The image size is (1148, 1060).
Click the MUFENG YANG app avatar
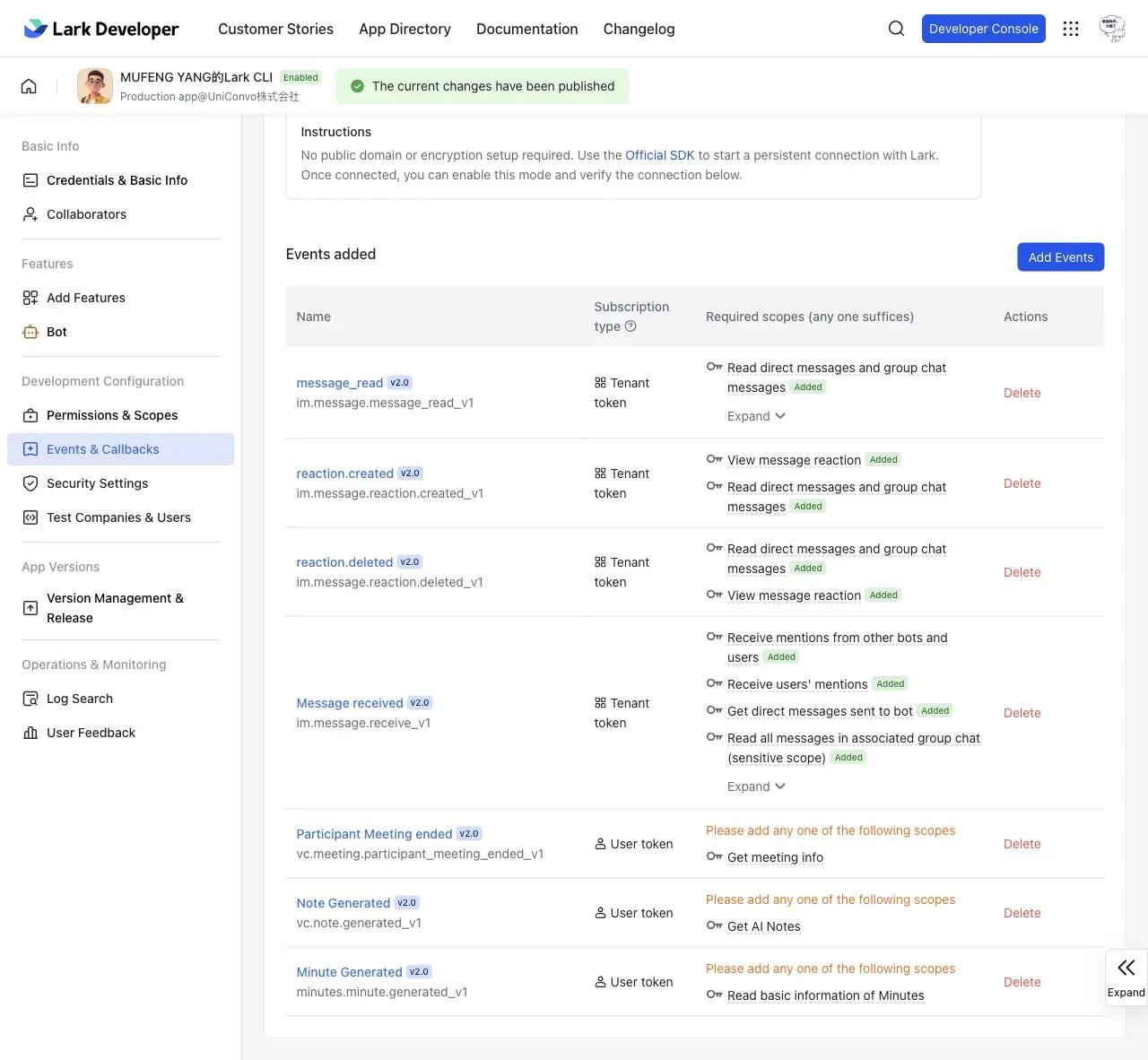(95, 86)
